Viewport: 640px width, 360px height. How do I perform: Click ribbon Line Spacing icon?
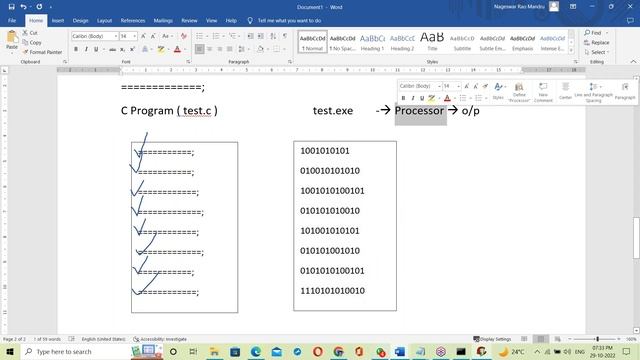(x=242, y=49)
